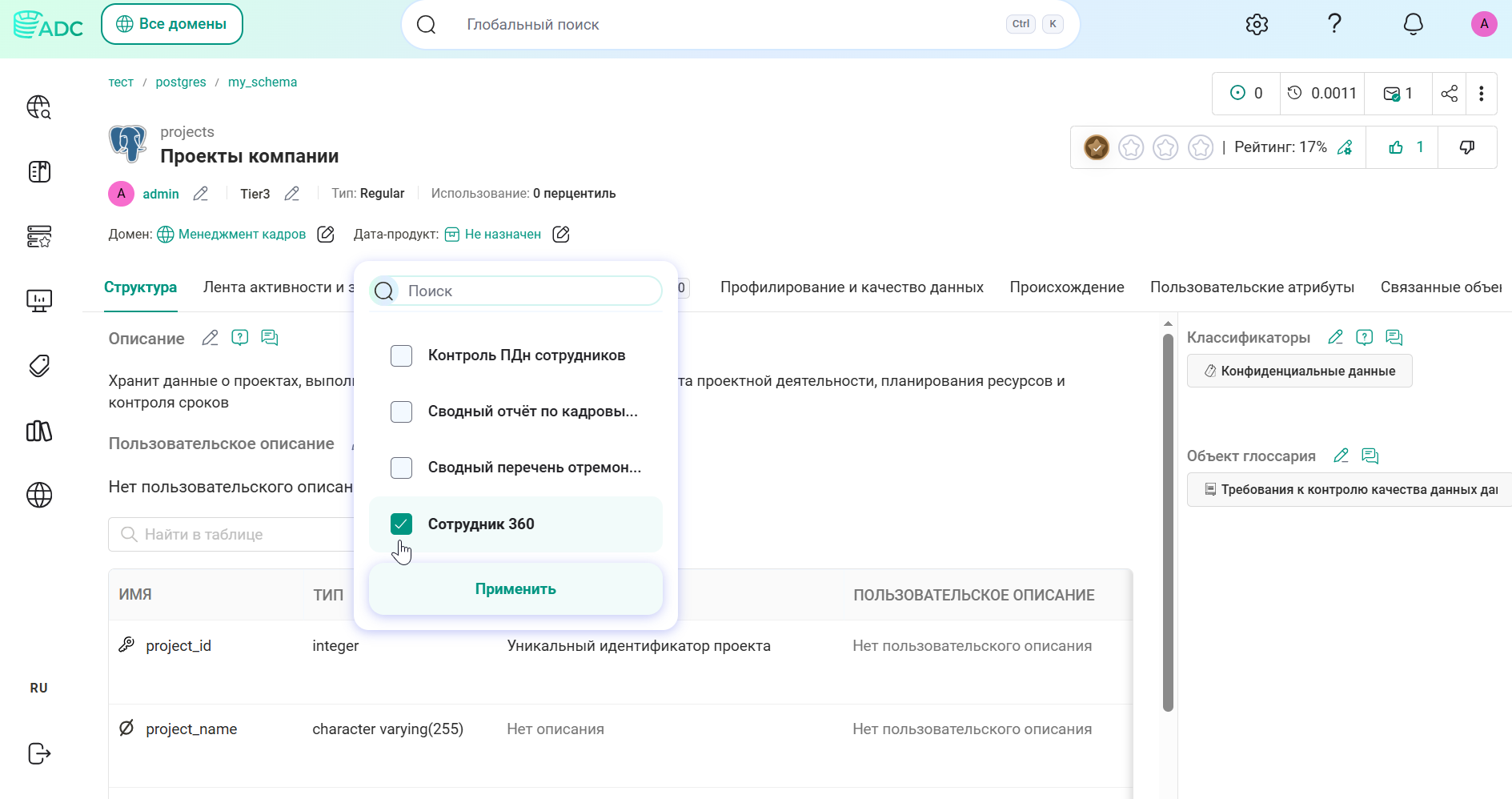Open Требования к контролю качества glossary term
Screen dimensions: 1512x799
[x=1350, y=489]
